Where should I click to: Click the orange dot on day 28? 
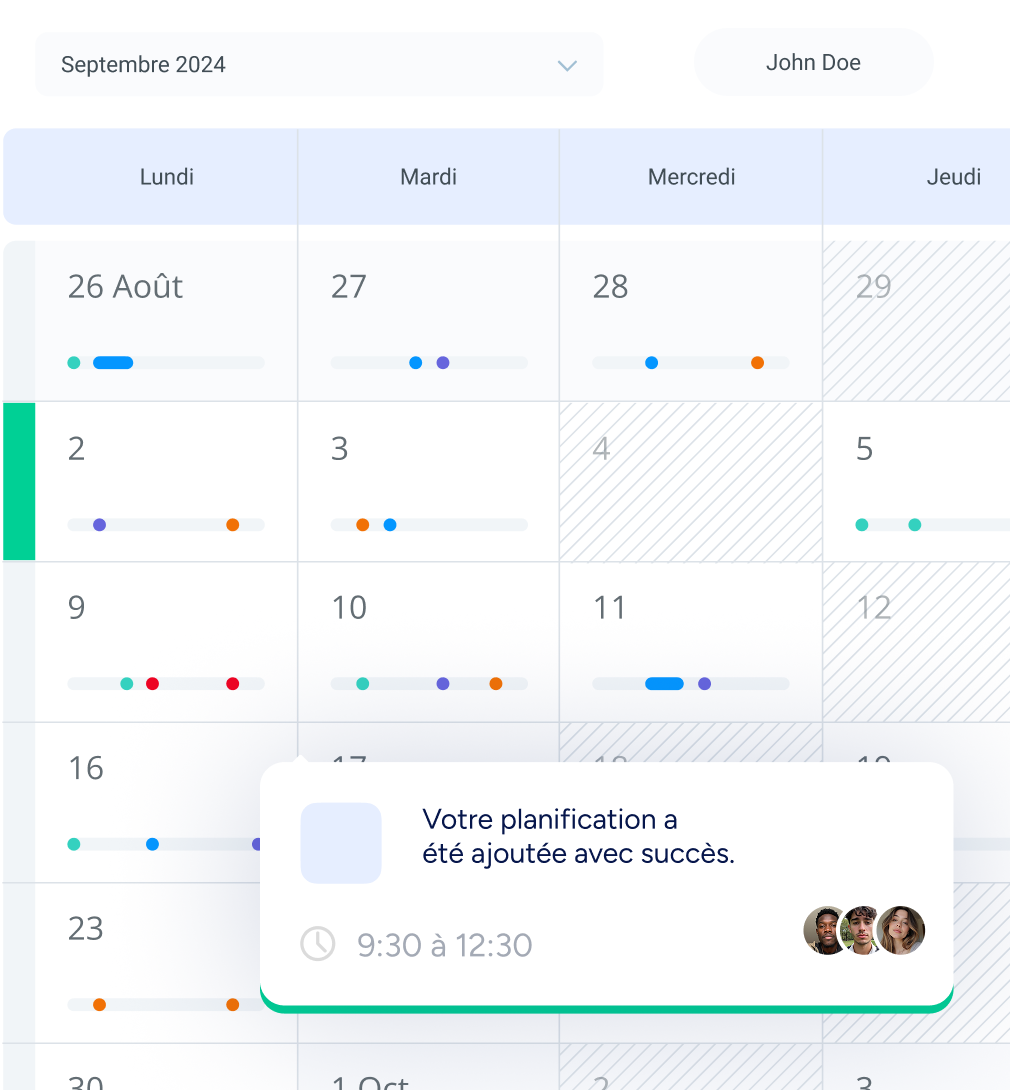pos(758,363)
